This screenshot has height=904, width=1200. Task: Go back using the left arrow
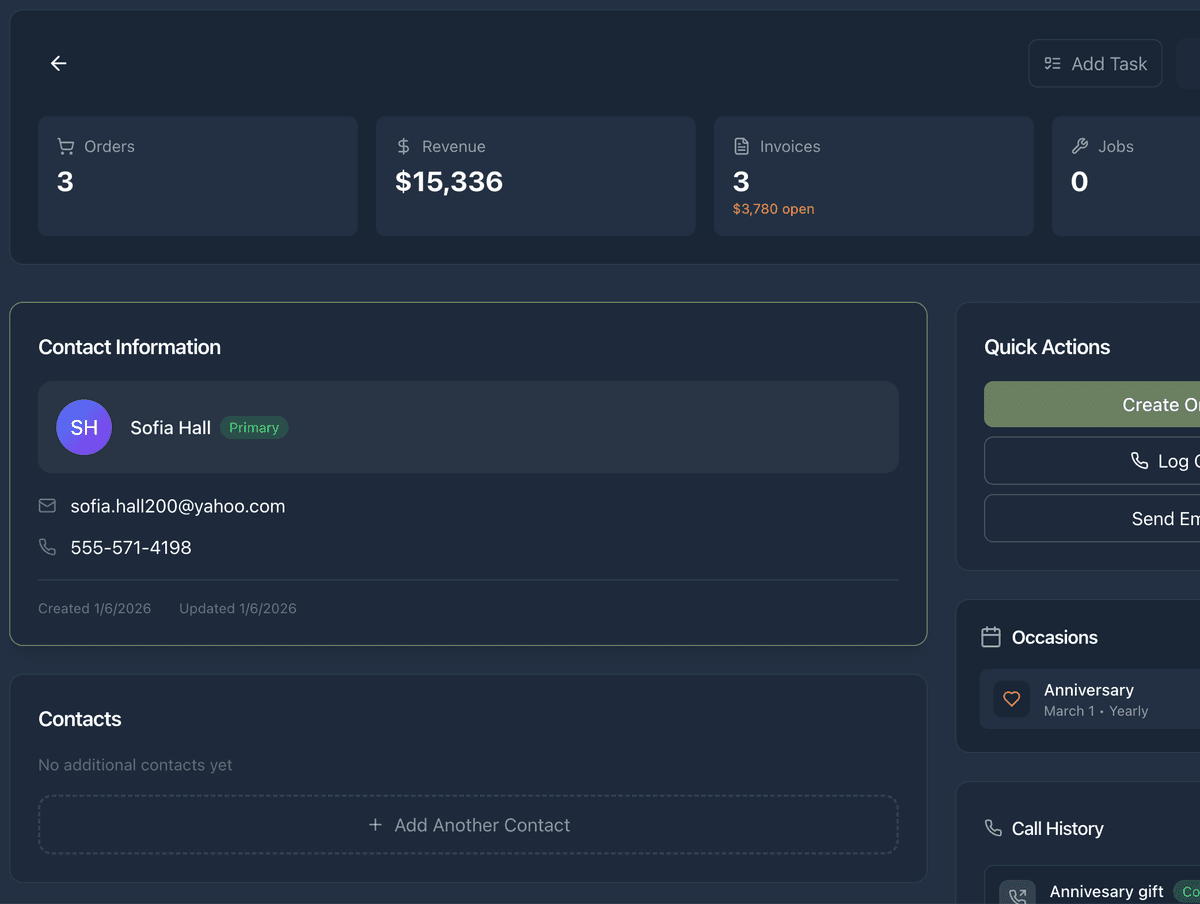[x=59, y=63]
